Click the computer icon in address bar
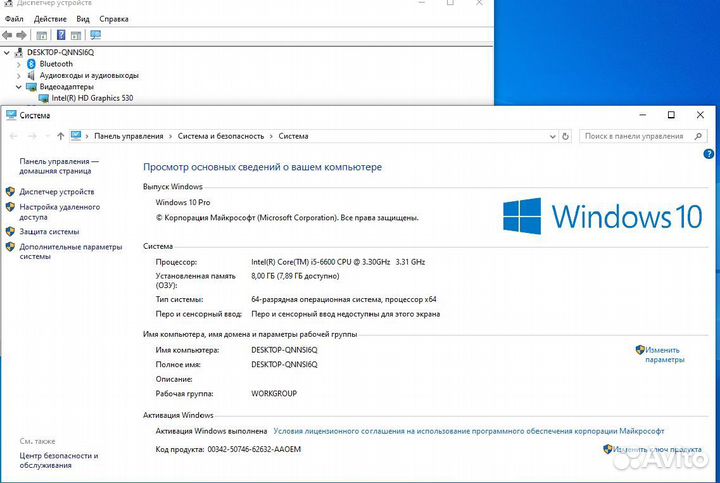 (76, 136)
